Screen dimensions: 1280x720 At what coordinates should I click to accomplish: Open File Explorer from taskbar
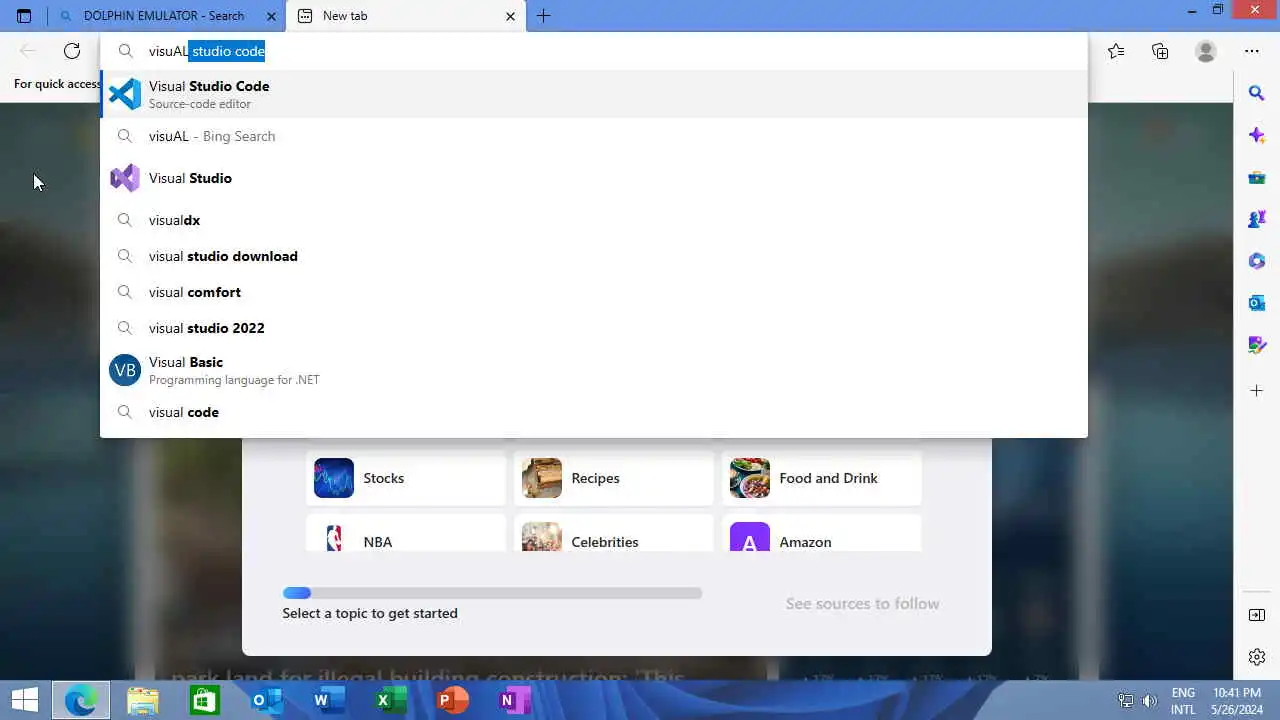tap(143, 700)
